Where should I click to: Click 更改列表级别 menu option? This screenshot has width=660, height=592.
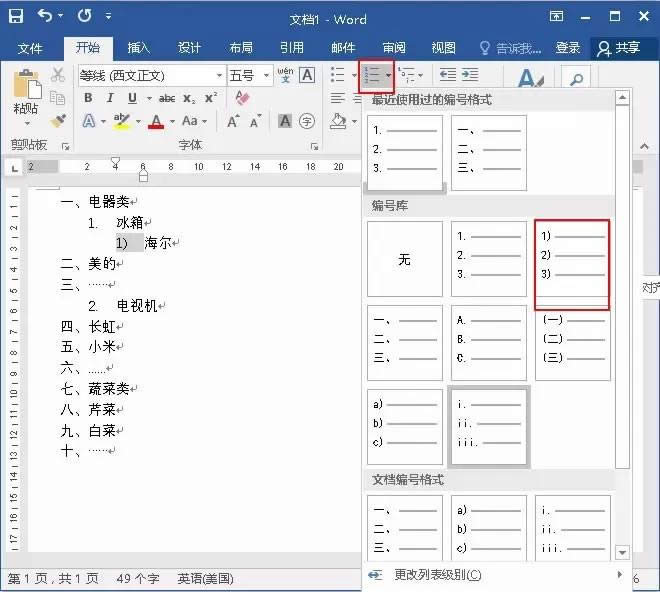click(x=437, y=575)
